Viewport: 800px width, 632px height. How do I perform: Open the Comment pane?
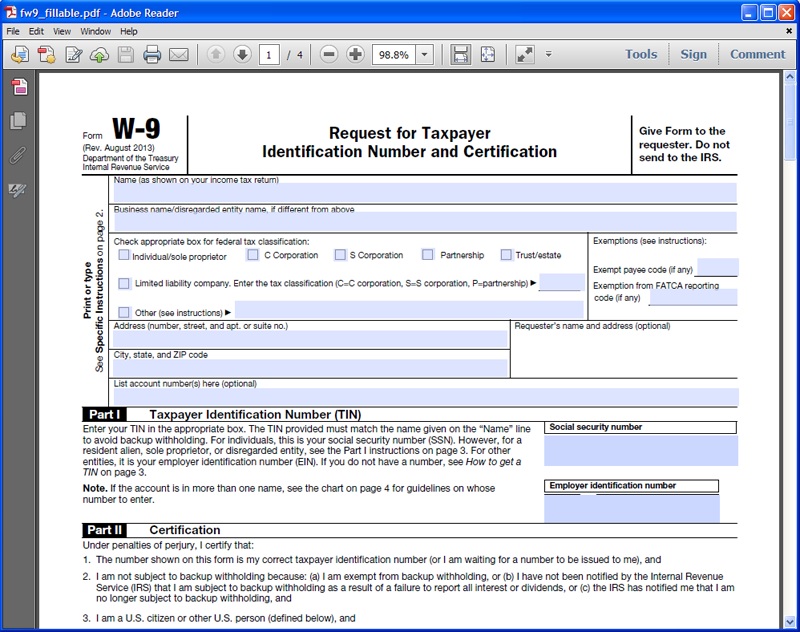click(x=757, y=54)
